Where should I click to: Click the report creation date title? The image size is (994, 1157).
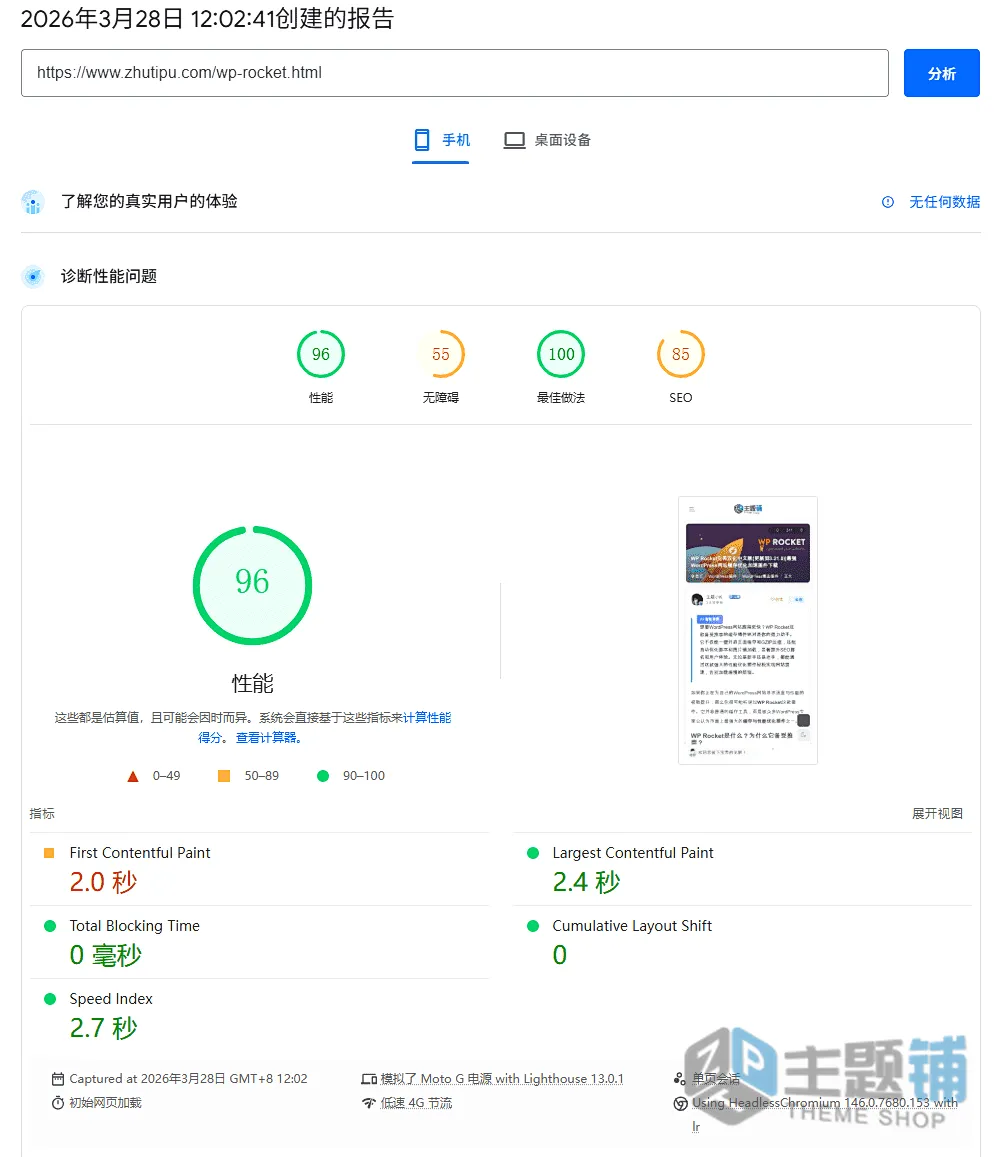207,18
